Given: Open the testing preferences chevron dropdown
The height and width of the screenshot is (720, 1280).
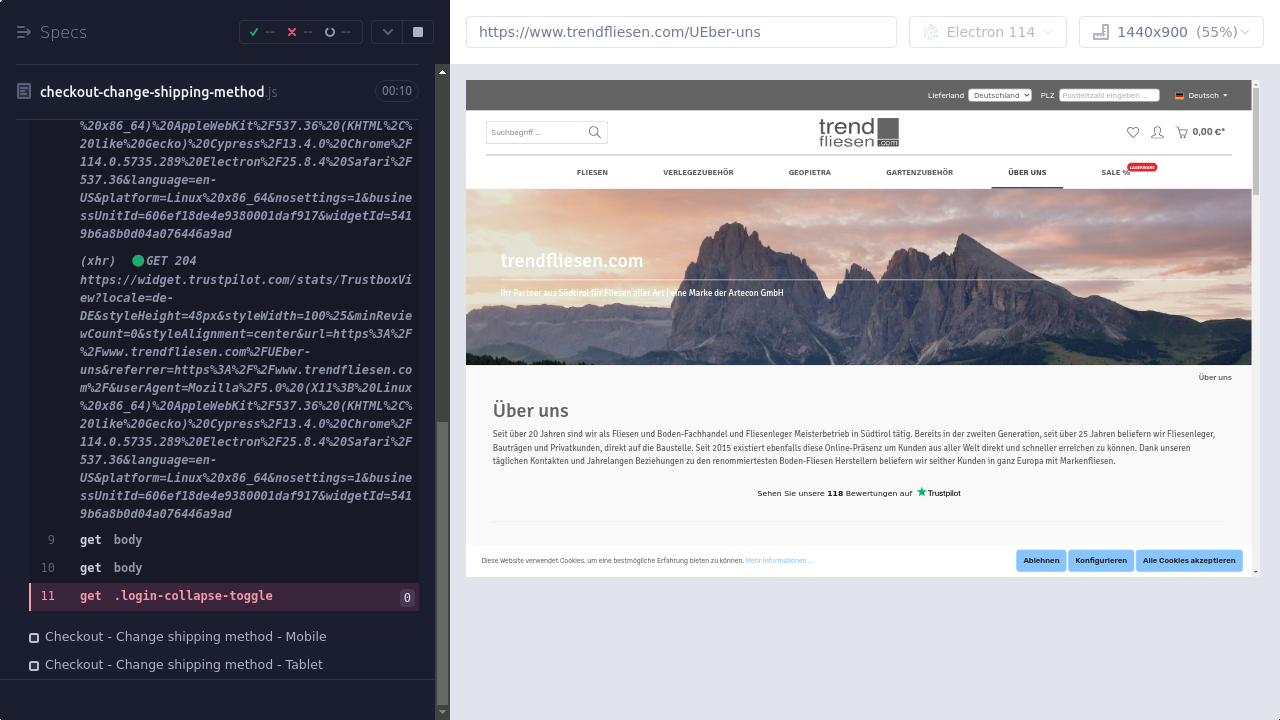Looking at the screenshot, I should pos(387,32).
